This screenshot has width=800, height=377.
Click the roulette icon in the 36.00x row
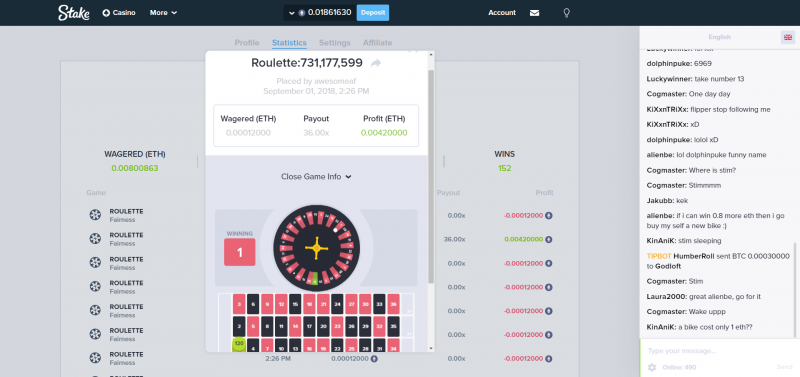[x=95, y=239]
